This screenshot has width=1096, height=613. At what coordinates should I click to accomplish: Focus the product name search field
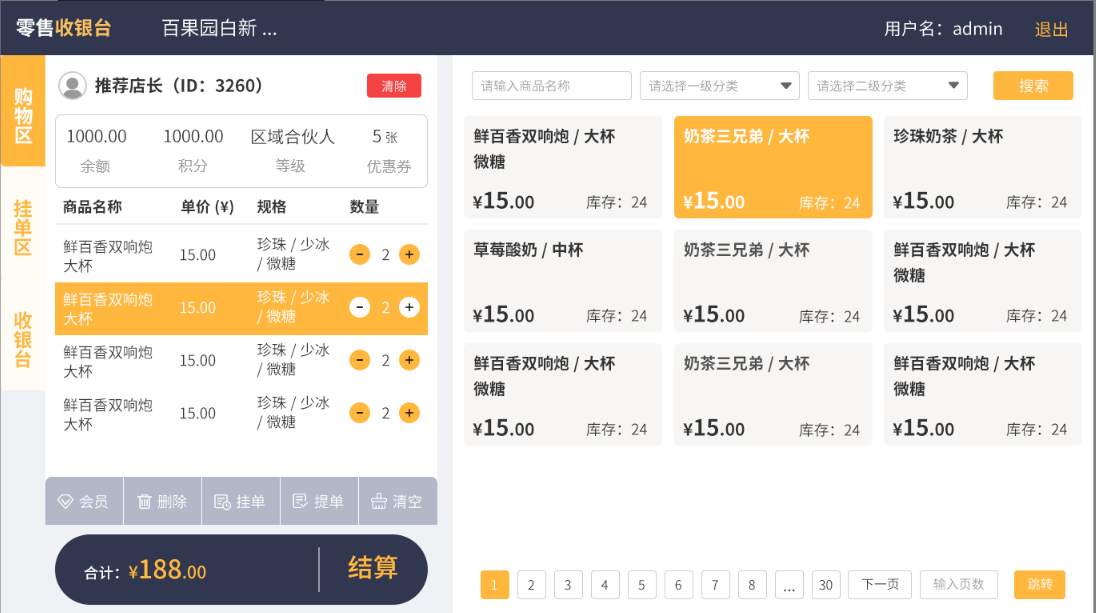pos(551,86)
